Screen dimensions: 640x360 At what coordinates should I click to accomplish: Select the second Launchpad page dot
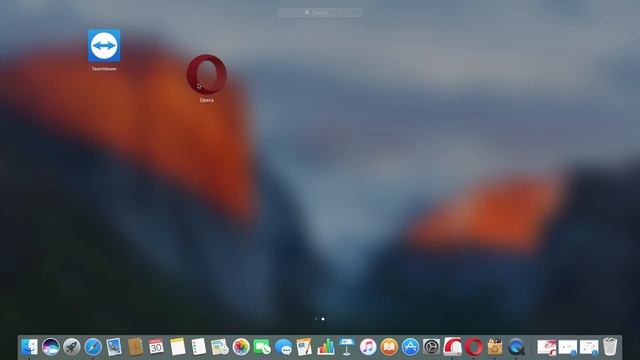pyautogui.click(x=323, y=319)
